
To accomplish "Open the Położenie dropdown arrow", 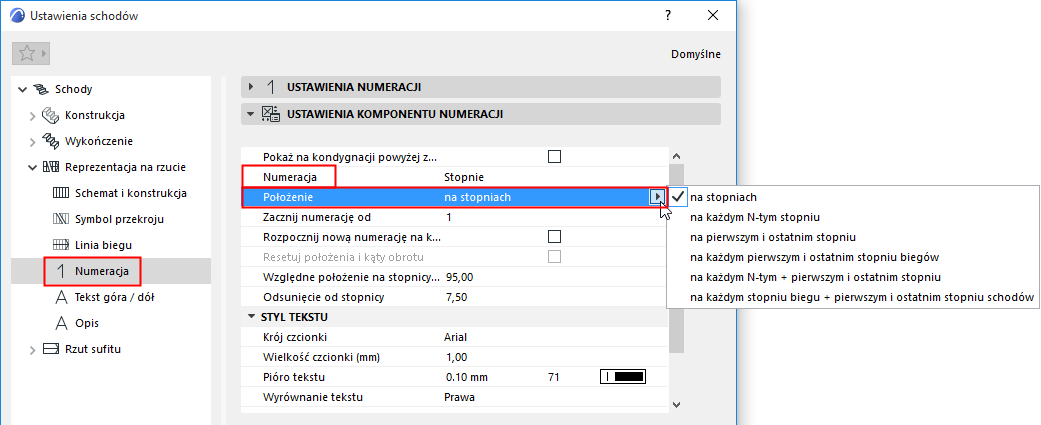I will click(657, 197).
